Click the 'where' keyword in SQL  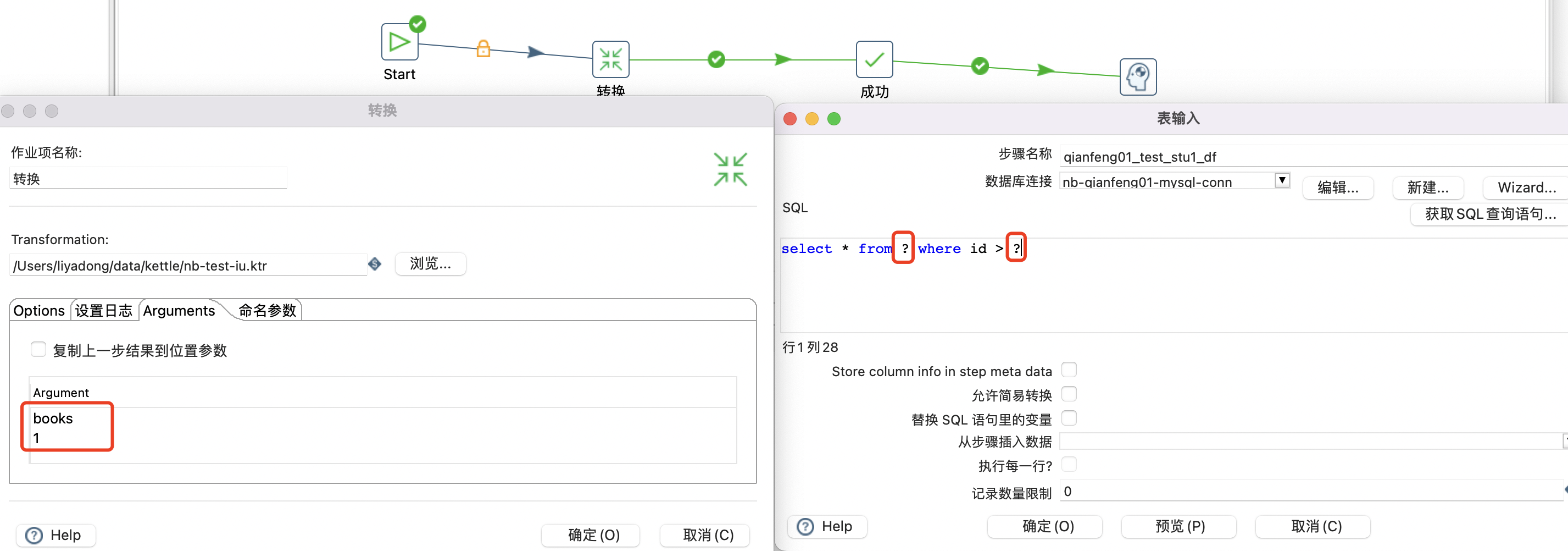(x=939, y=248)
